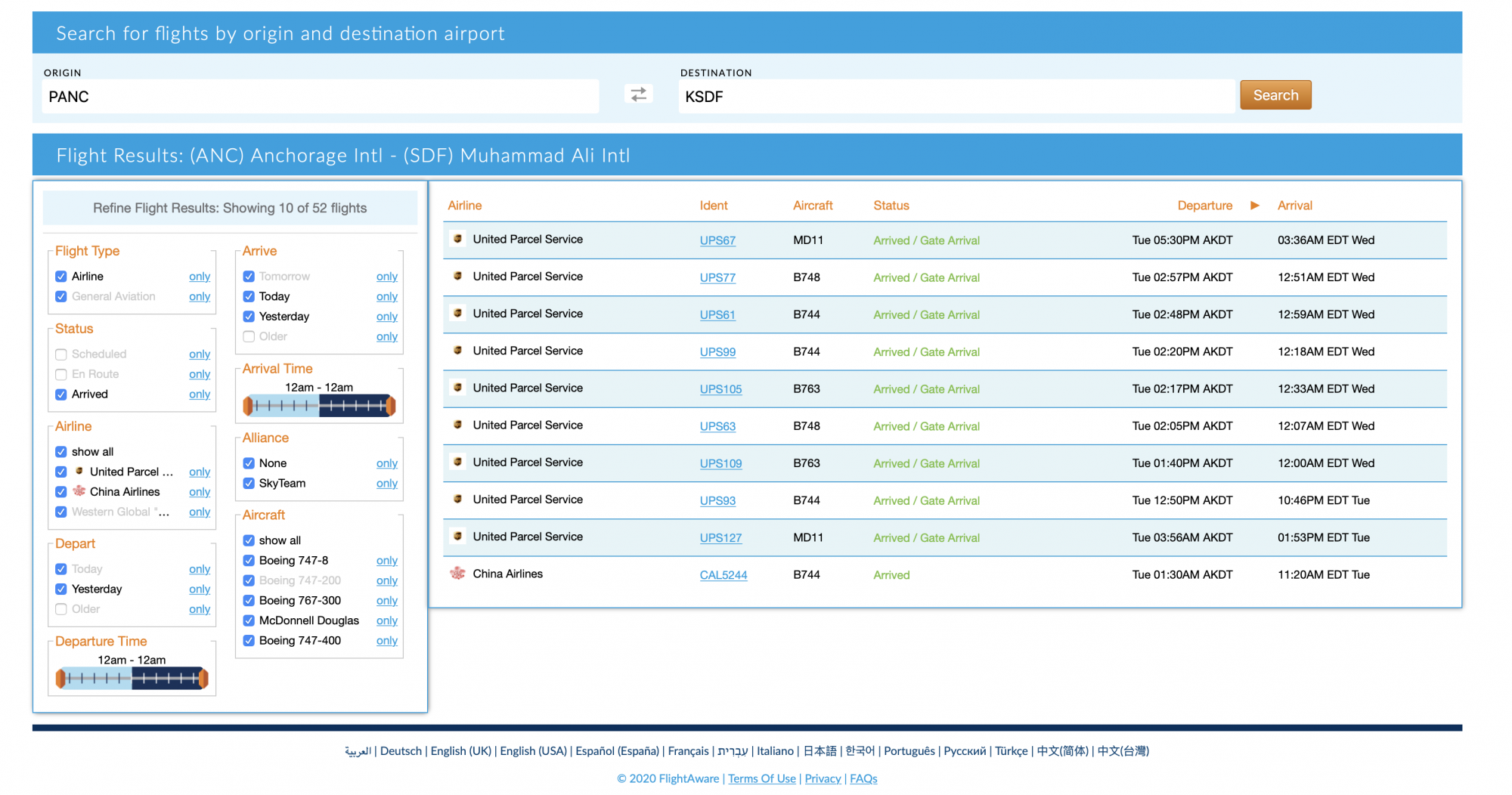The width and height of the screenshot is (1512, 795).
Task: Uncheck the Boeing 747-8 aircraft checkbox
Action: (x=249, y=560)
